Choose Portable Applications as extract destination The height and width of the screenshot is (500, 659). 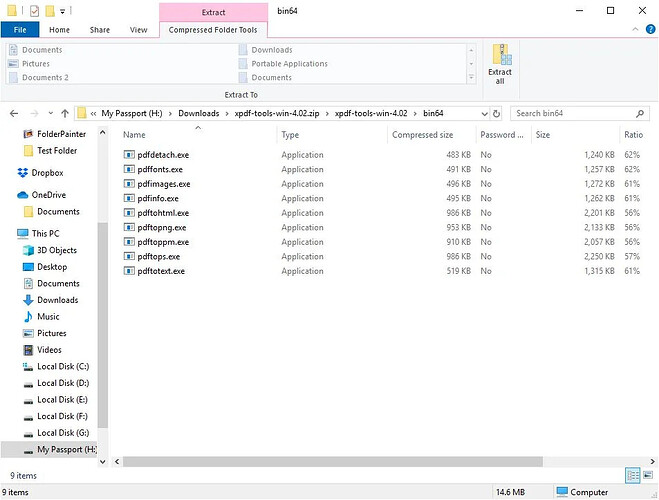(288, 64)
